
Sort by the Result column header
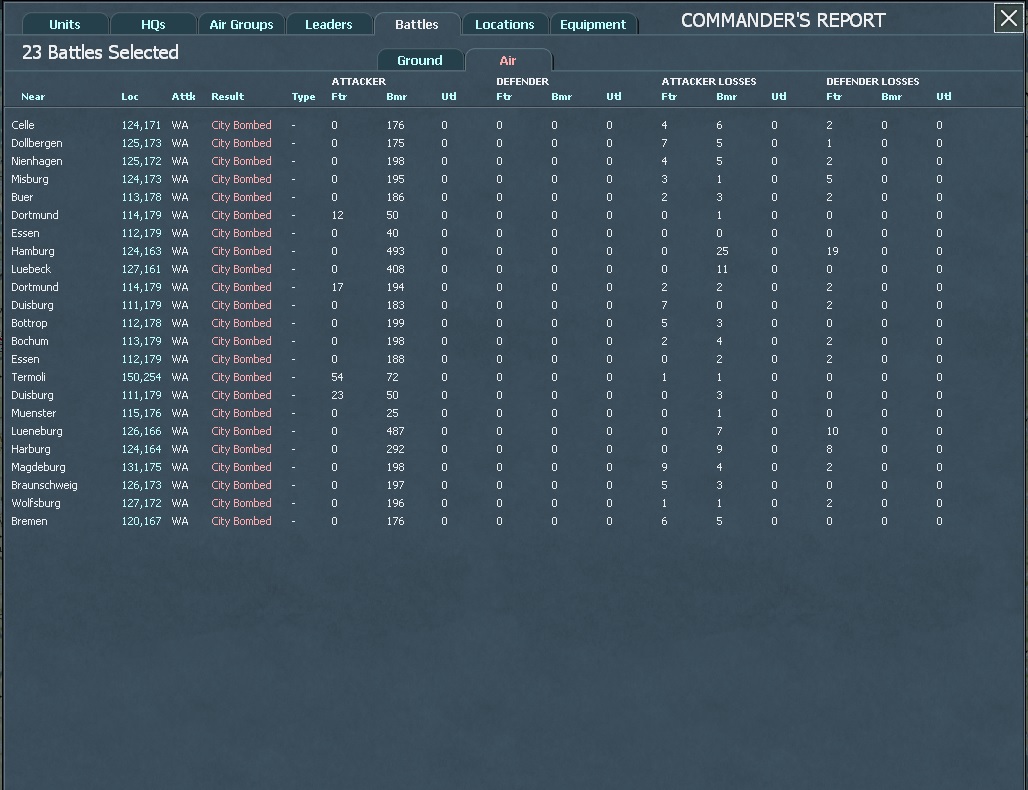point(227,96)
